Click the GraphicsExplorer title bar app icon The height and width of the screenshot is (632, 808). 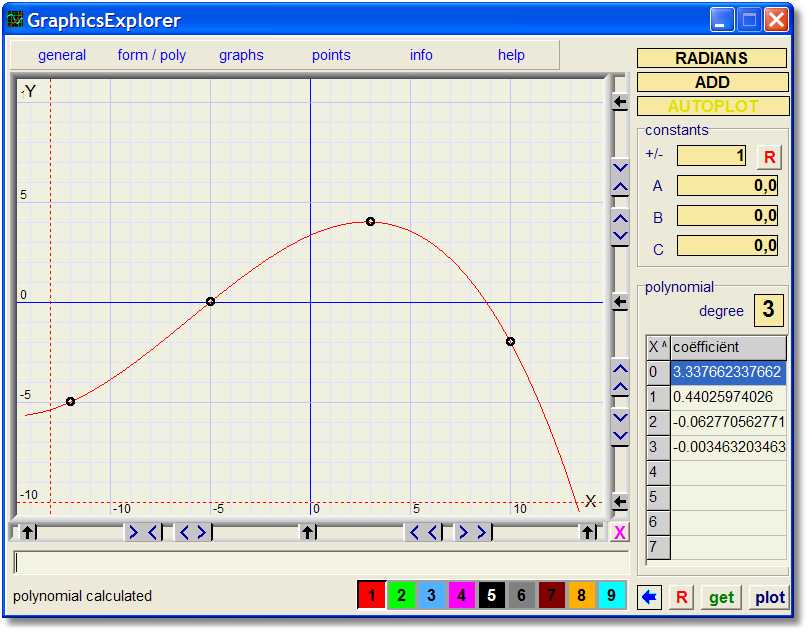[15, 20]
